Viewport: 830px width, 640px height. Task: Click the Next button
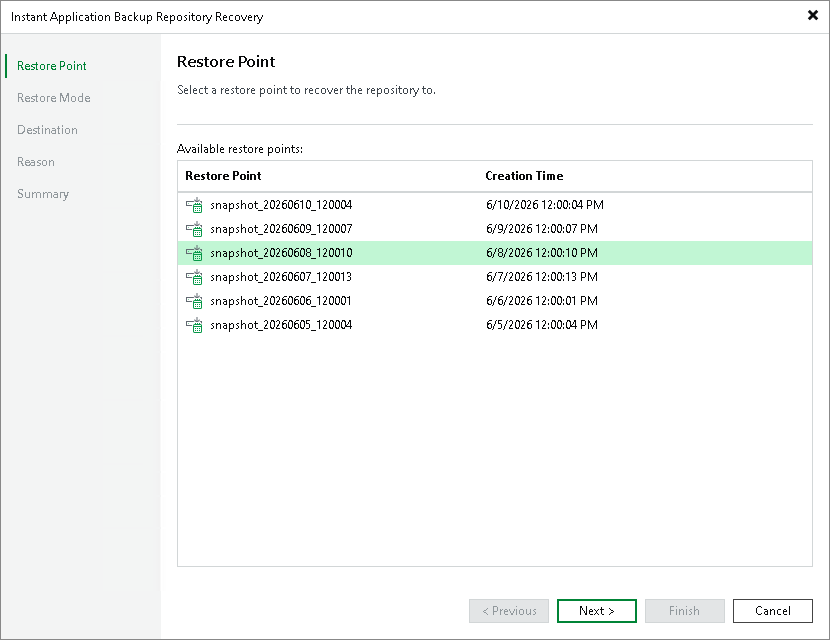[597, 611]
